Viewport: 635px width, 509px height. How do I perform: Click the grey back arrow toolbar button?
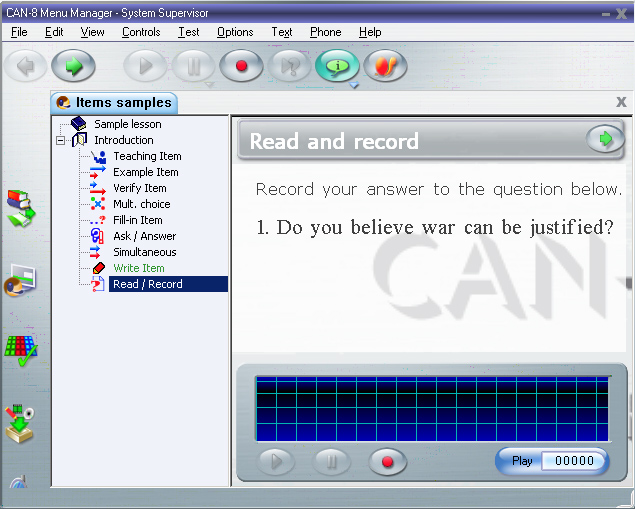tap(25, 66)
